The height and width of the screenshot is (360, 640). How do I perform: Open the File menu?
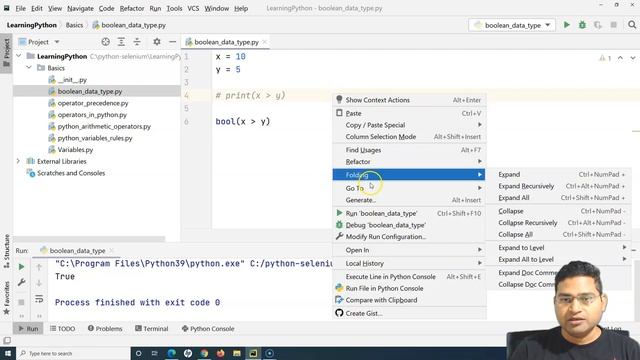click(x=20, y=8)
